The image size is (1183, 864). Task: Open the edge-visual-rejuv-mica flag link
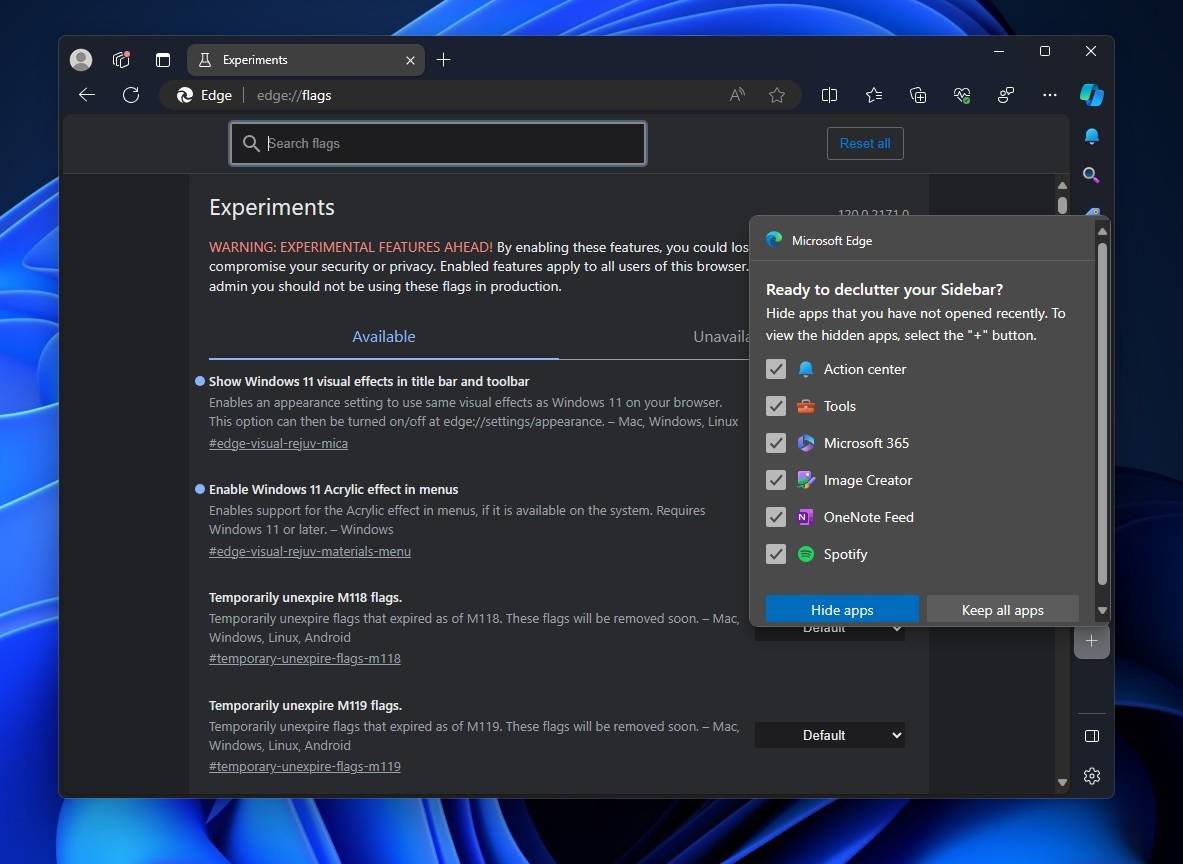pos(278,443)
